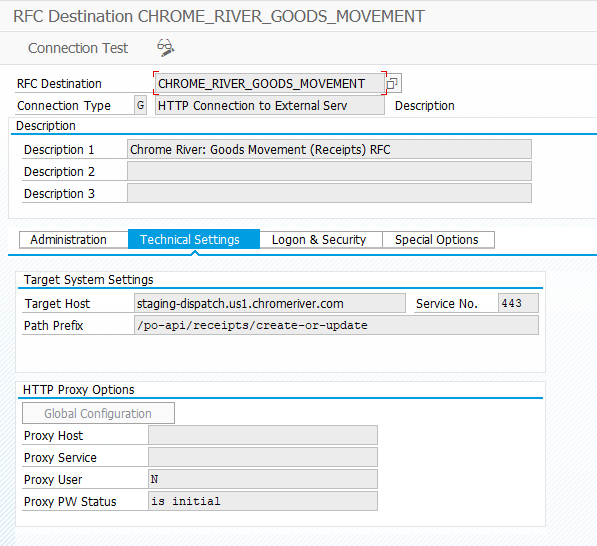Click the Description 1 label
597x546 pixels.
[x=59, y=150]
